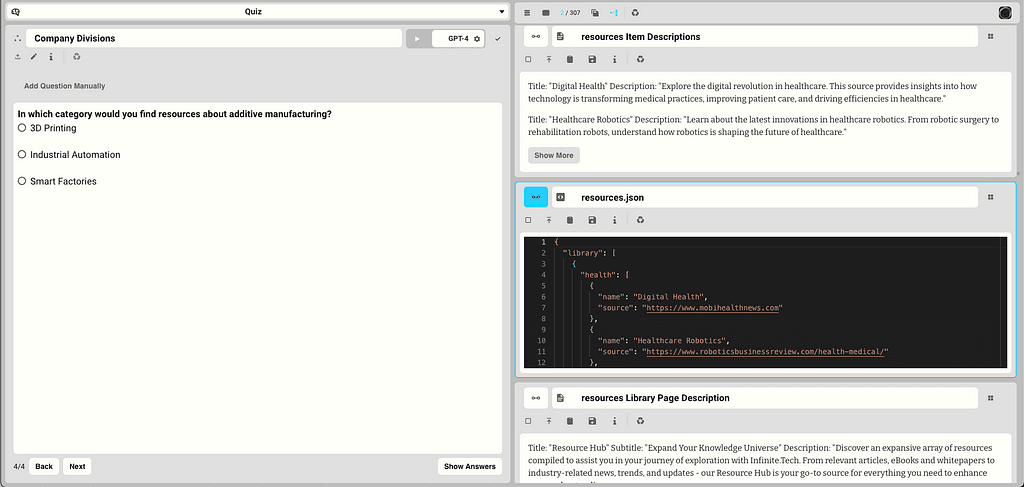Tick checkbox under resources Library Page Description
This screenshot has width=1024, height=487.
(528, 421)
